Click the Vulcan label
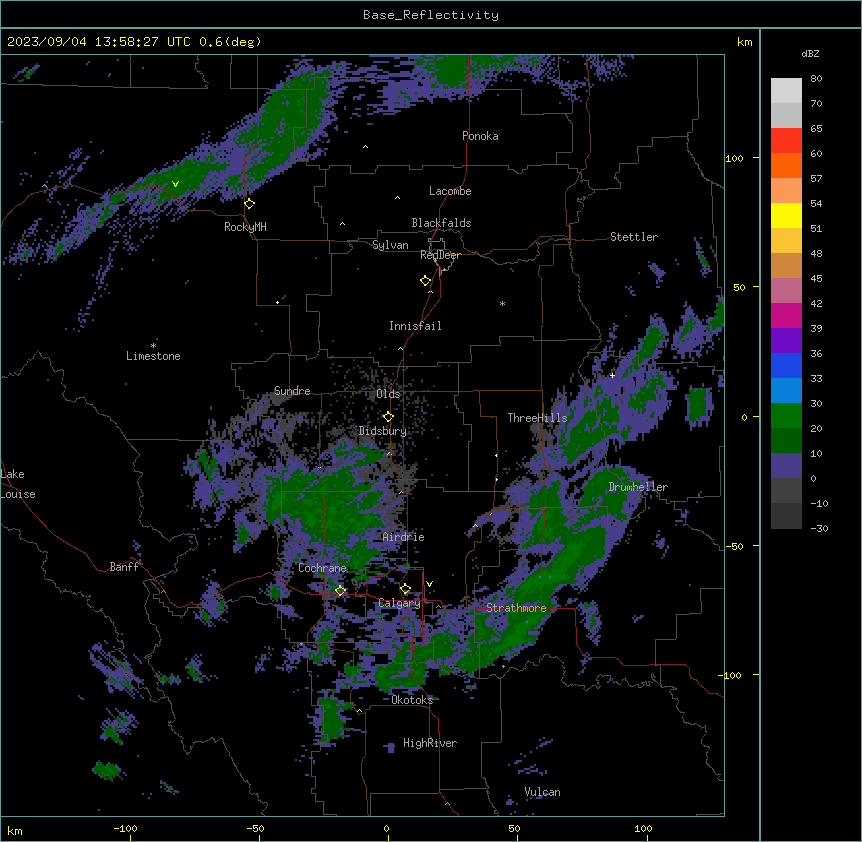Image resolution: width=862 pixels, height=842 pixels. pos(543,792)
